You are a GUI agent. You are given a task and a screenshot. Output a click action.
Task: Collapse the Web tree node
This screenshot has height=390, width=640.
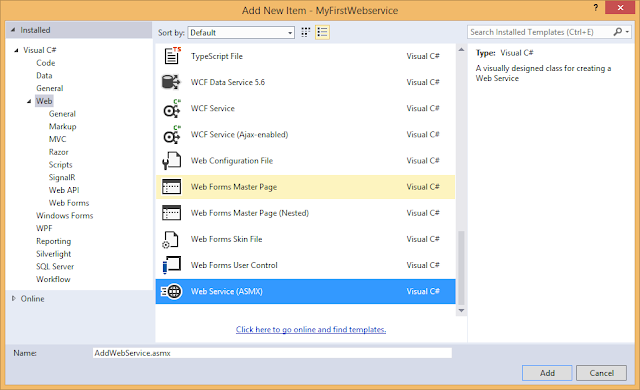click(x=29, y=101)
